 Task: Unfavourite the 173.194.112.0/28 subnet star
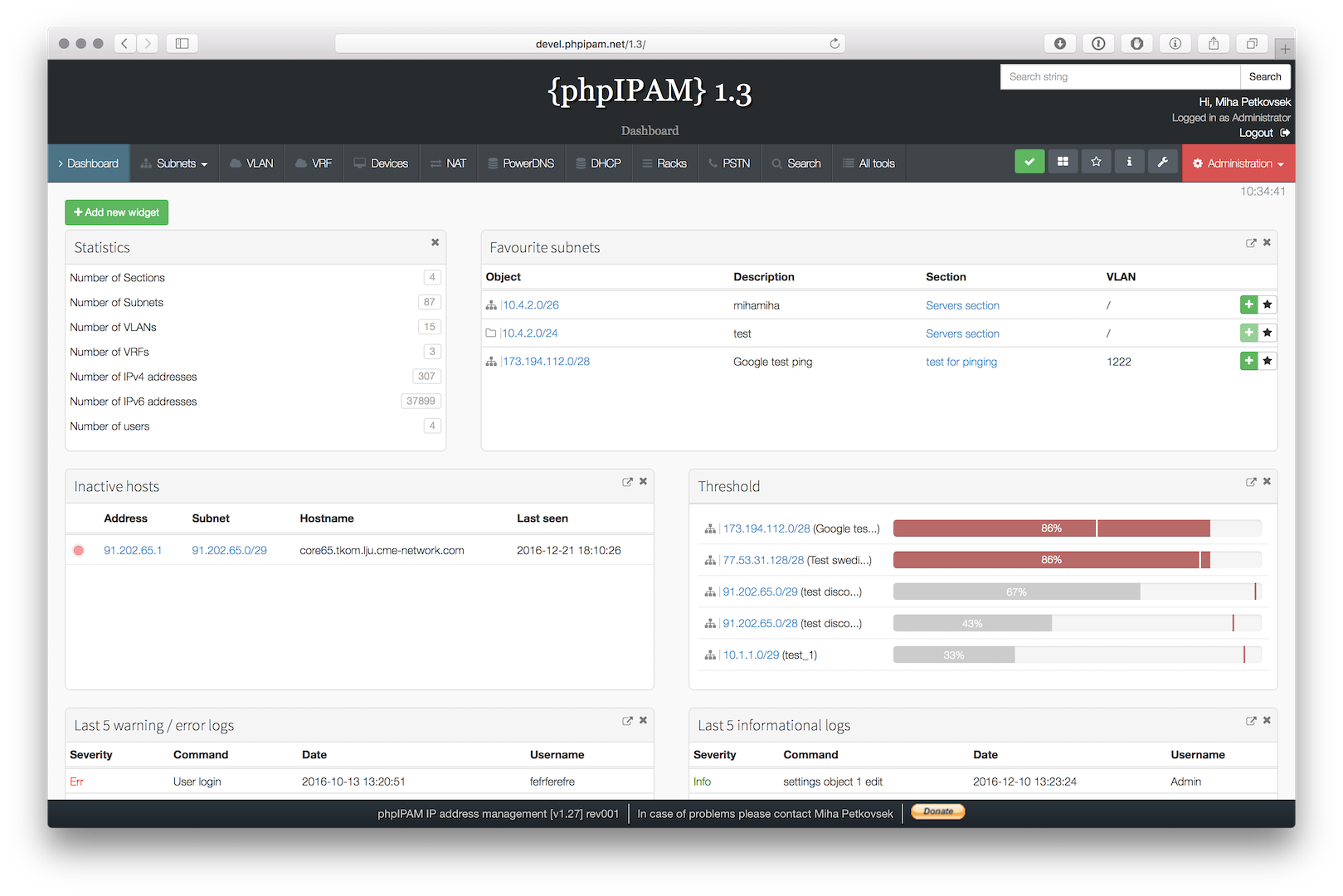click(x=1267, y=360)
